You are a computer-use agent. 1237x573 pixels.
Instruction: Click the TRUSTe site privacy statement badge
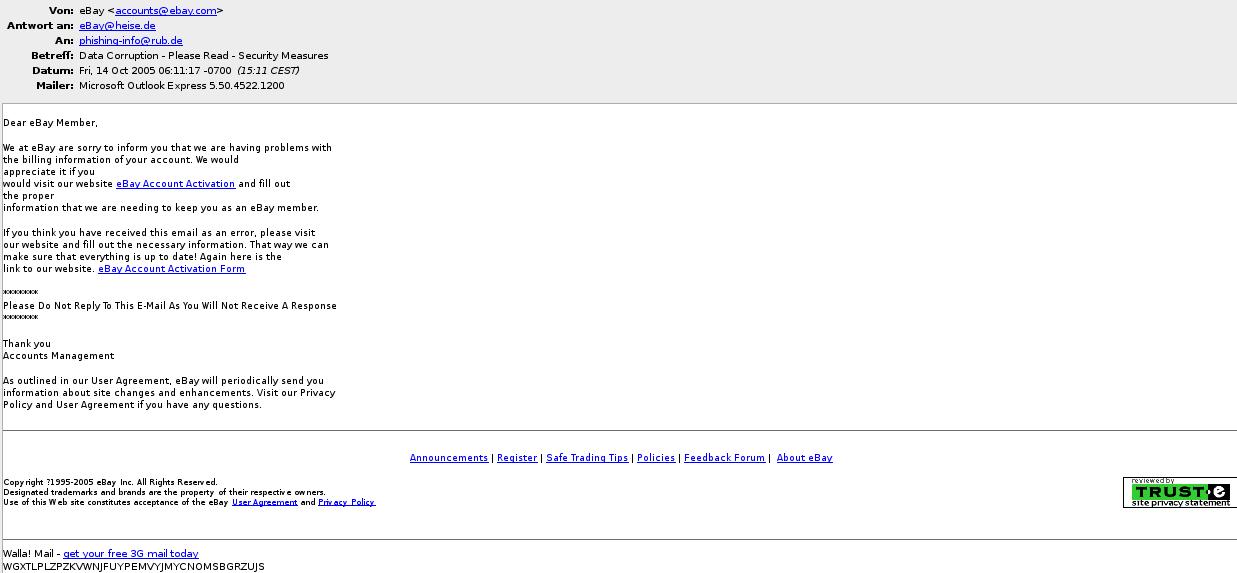(x=1180, y=492)
